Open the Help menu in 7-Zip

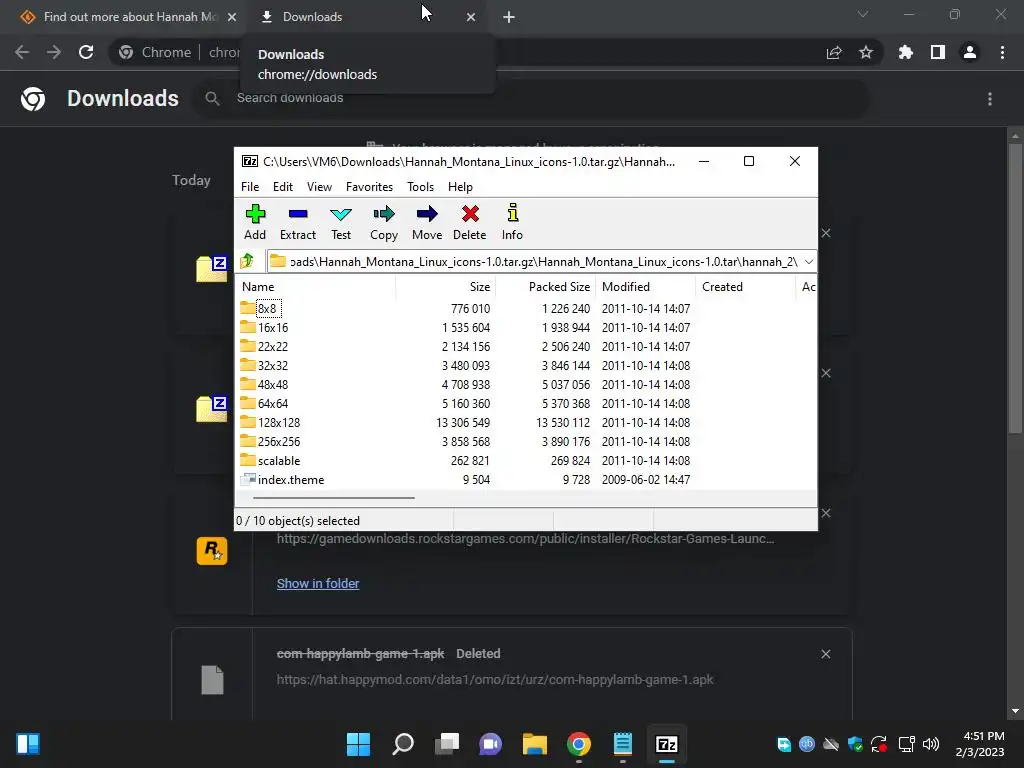tap(460, 187)
